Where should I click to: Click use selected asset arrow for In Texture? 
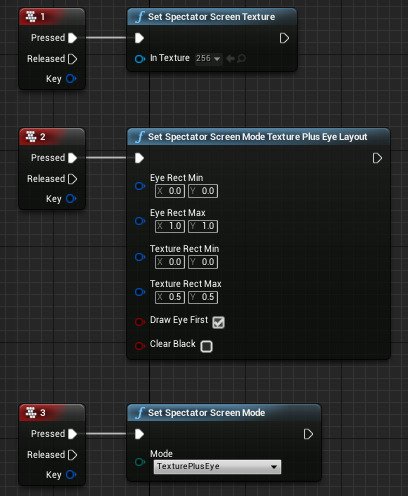click(x=230, y=59)
